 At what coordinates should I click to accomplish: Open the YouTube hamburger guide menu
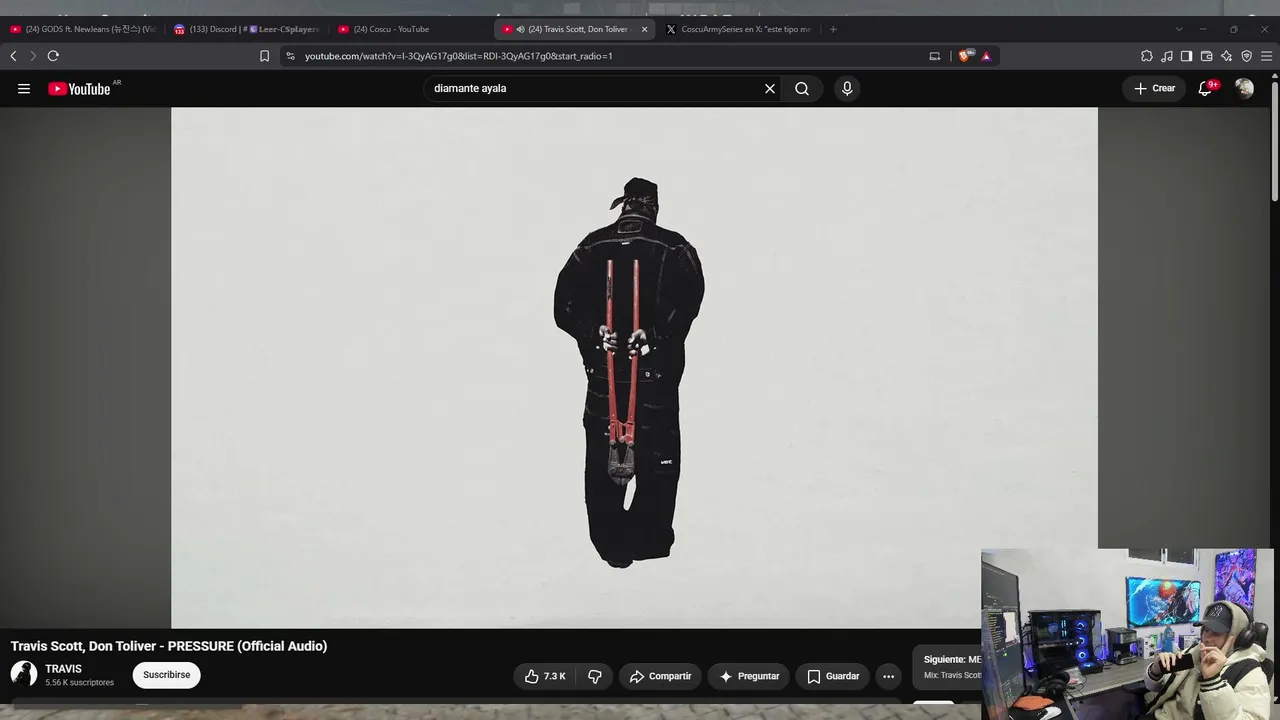[x=24, y=89]
